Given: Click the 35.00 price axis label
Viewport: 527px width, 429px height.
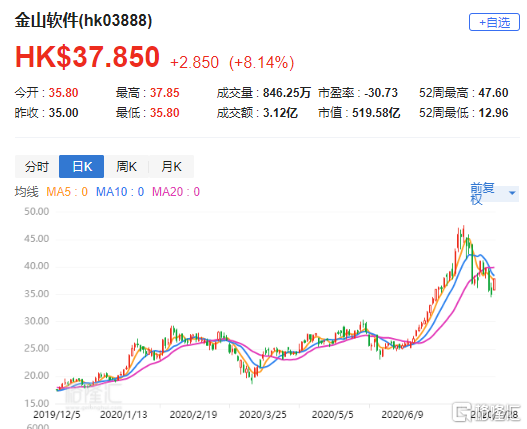Looking at the screenshot, I should click(x=37, y=294).
